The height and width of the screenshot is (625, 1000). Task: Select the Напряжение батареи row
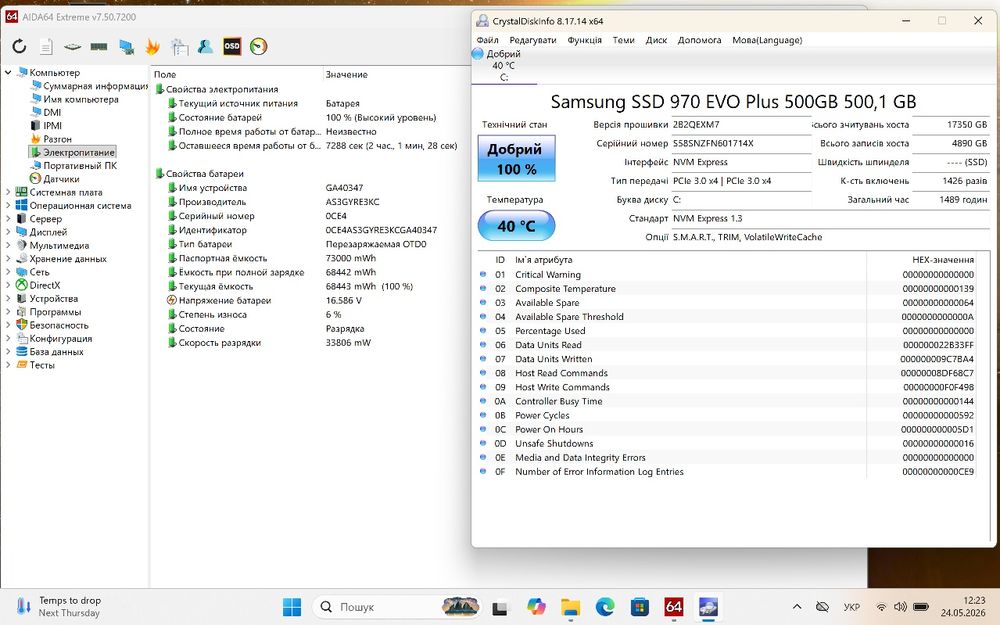point(311,300)
